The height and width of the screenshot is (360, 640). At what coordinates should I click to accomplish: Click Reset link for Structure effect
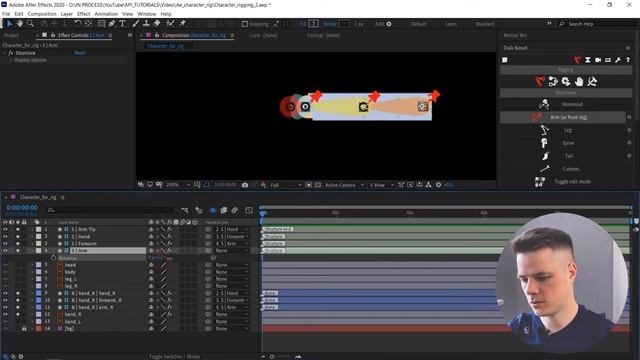click(x=80, y=53)
